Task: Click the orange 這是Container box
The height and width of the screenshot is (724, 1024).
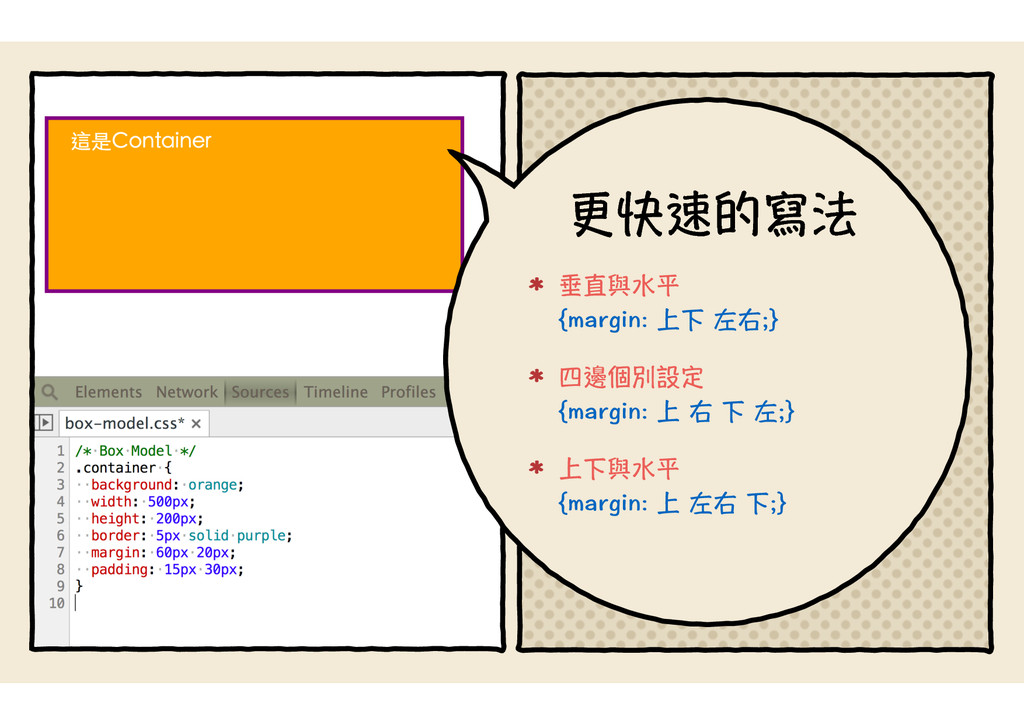Action: point(254,204)
